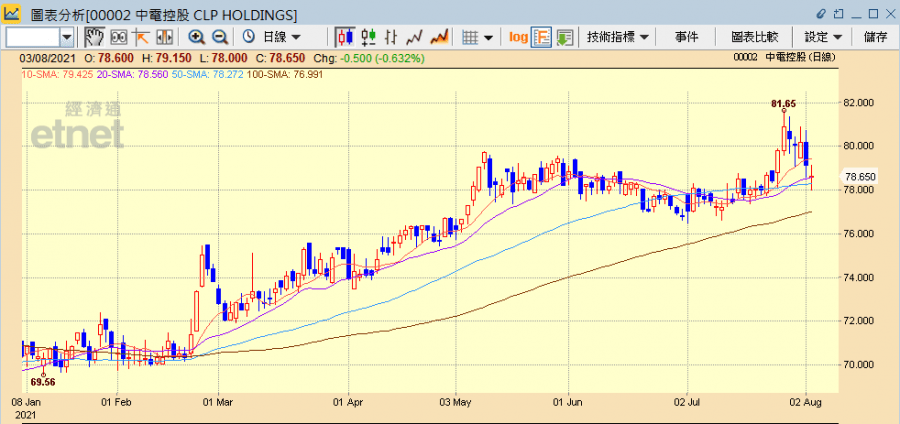The image size is (900, 424).
Task: Switch to line chart style
Action: coord(415,37)
